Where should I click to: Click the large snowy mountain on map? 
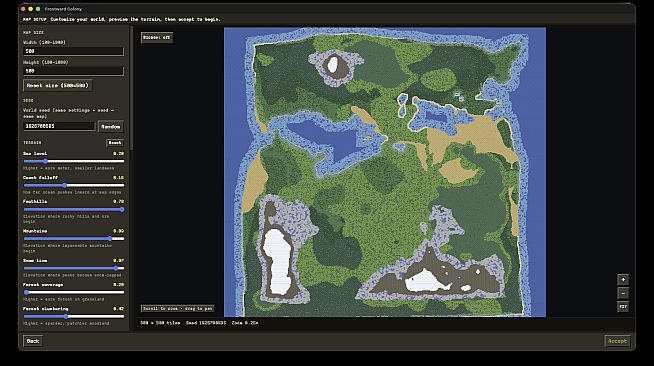pos(277,261)
